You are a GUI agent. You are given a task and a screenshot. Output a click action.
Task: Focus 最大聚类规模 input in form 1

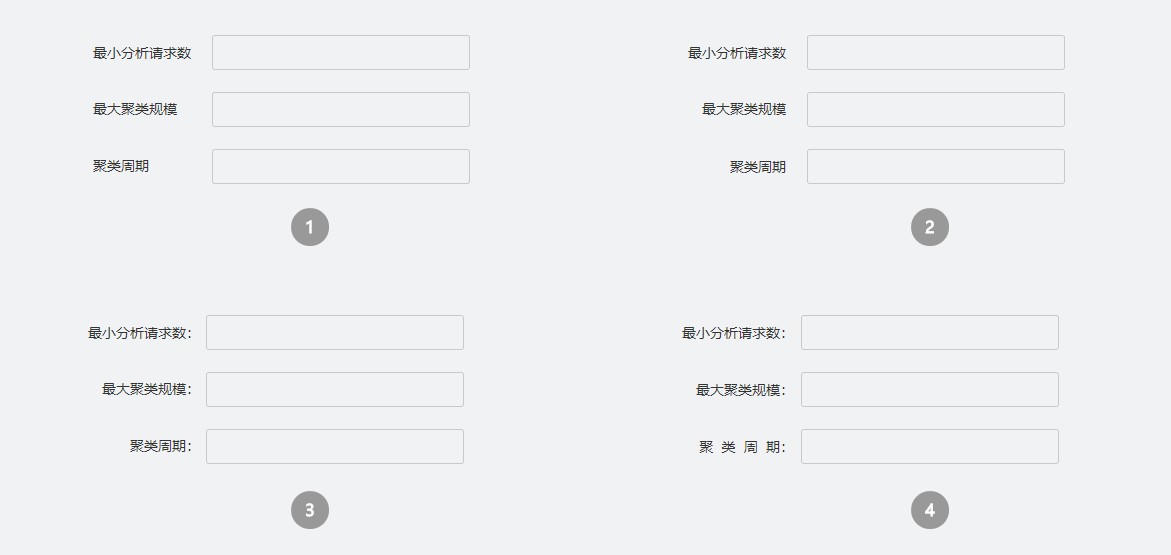pos(340,110)
